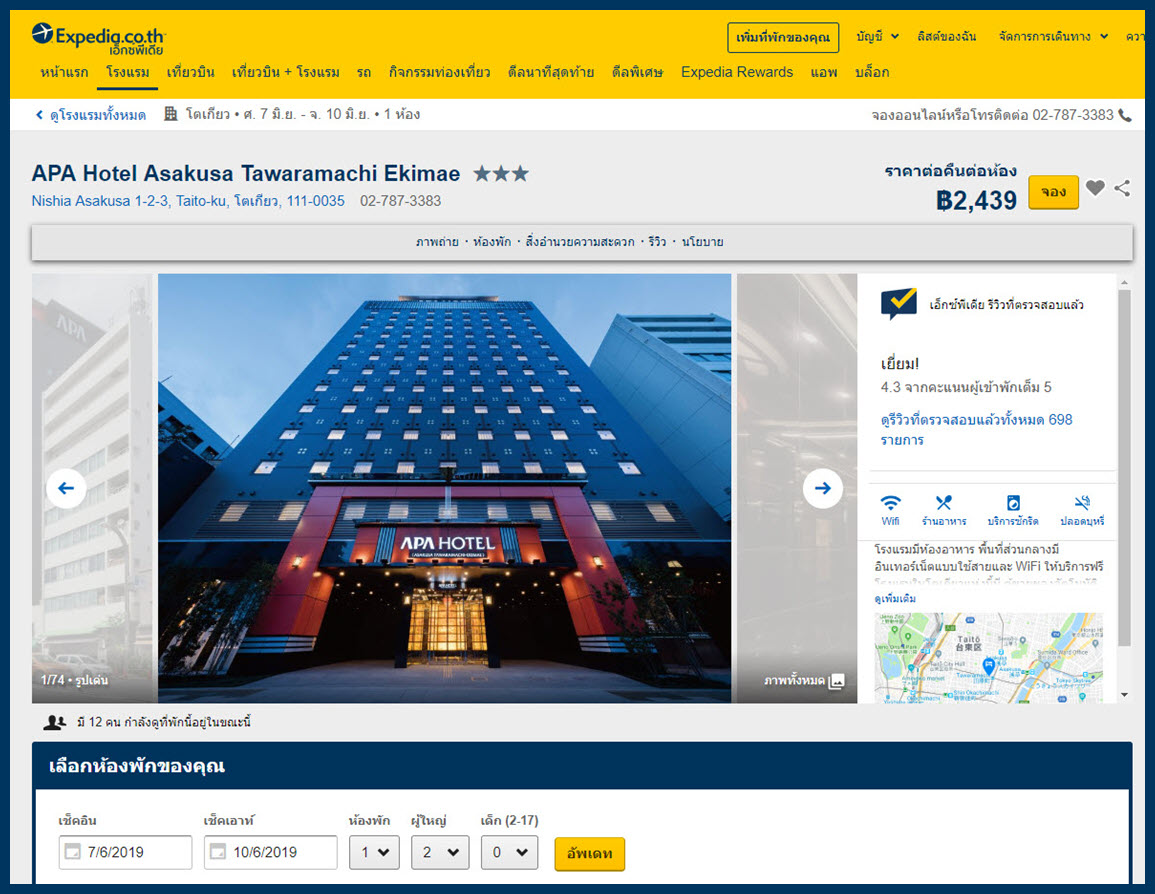Viewport: 1155px width, 894px height.
Task: Open the เที่ยวบิน flights tab
Action: (x=190, y=72)
